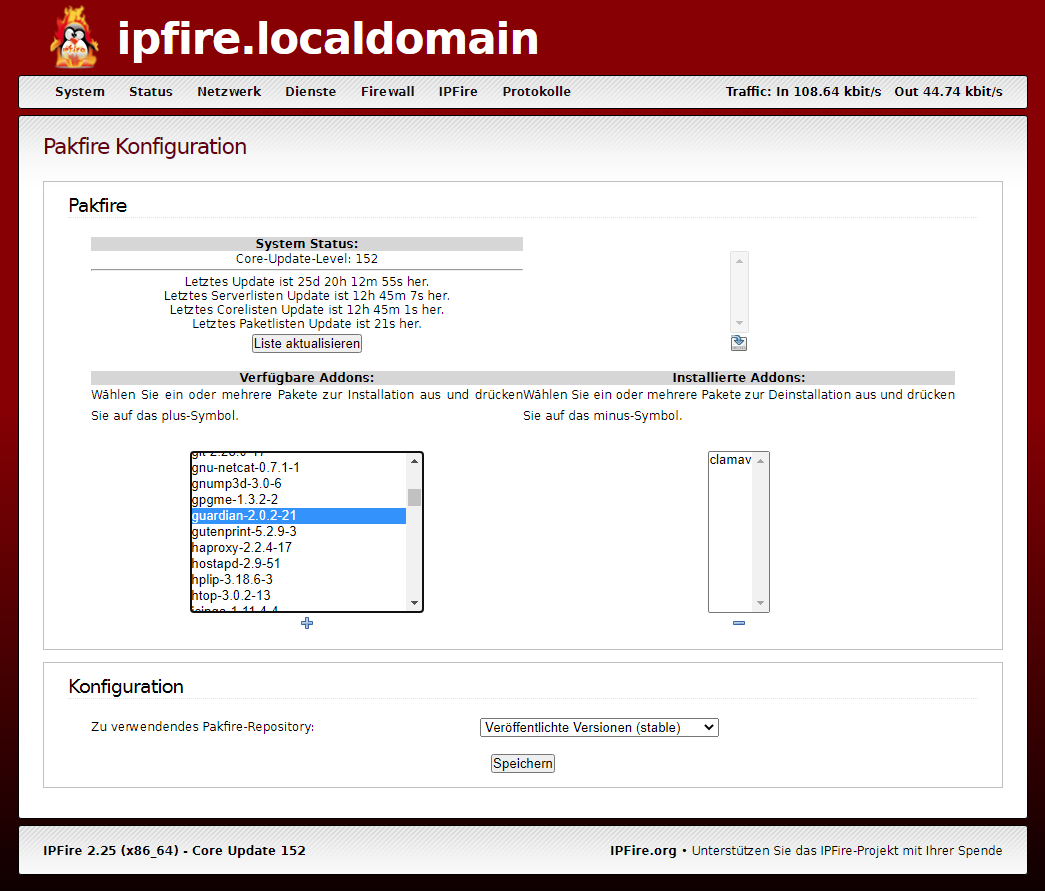Screen dimensions: 1045x891
Task: Click the Traffic In 108.64 kbit/s readout
Action: pos(803,92)
